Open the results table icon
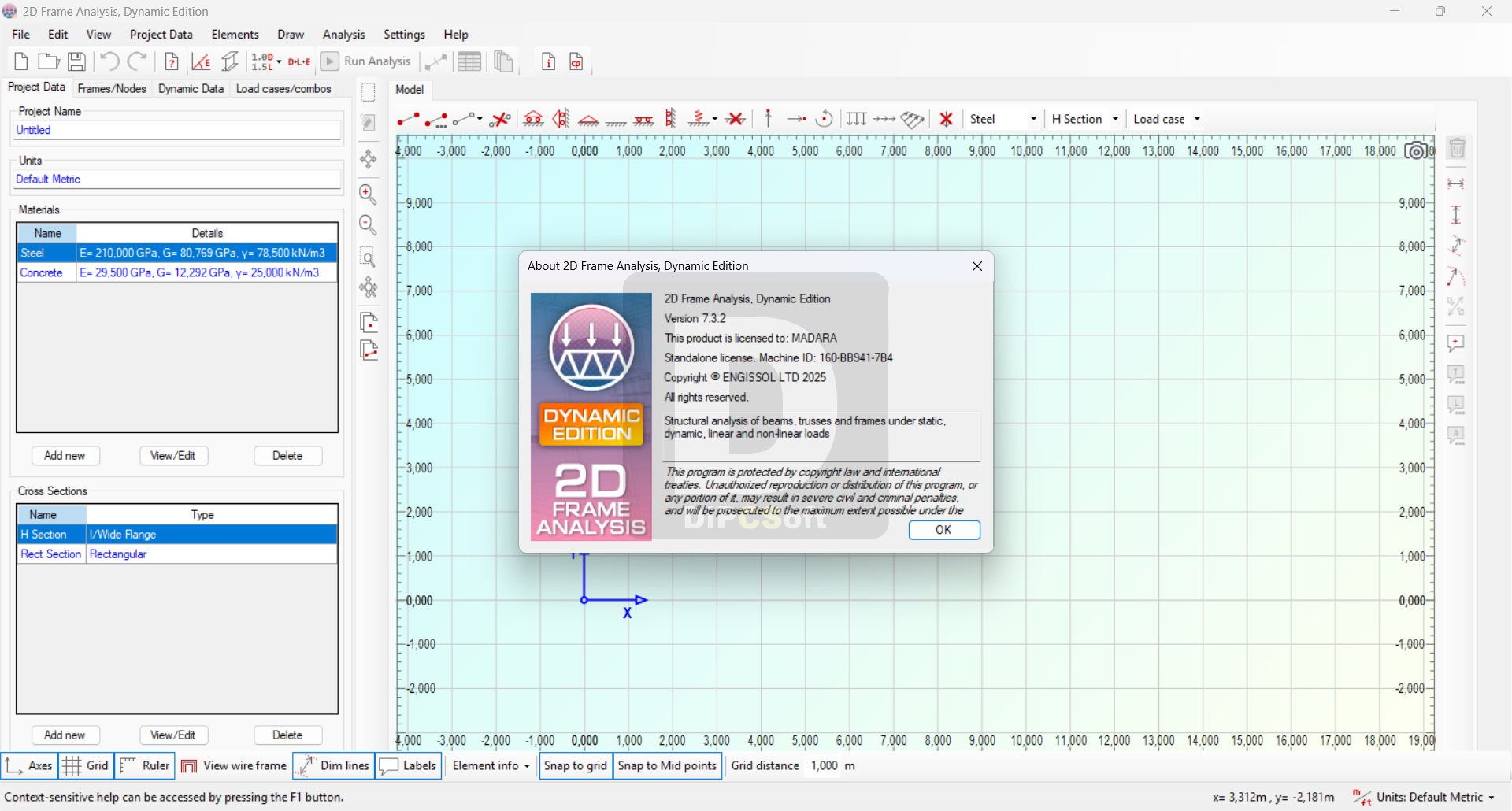Image resolution: width=1512 pixels, height=811 pixels. coord(469,61)
